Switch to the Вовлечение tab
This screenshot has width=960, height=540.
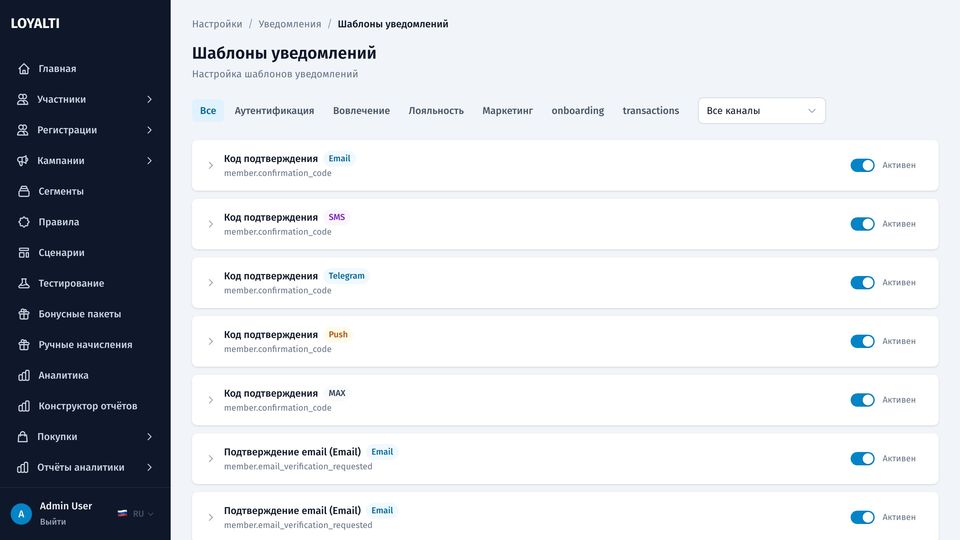[x=361, y=111]
